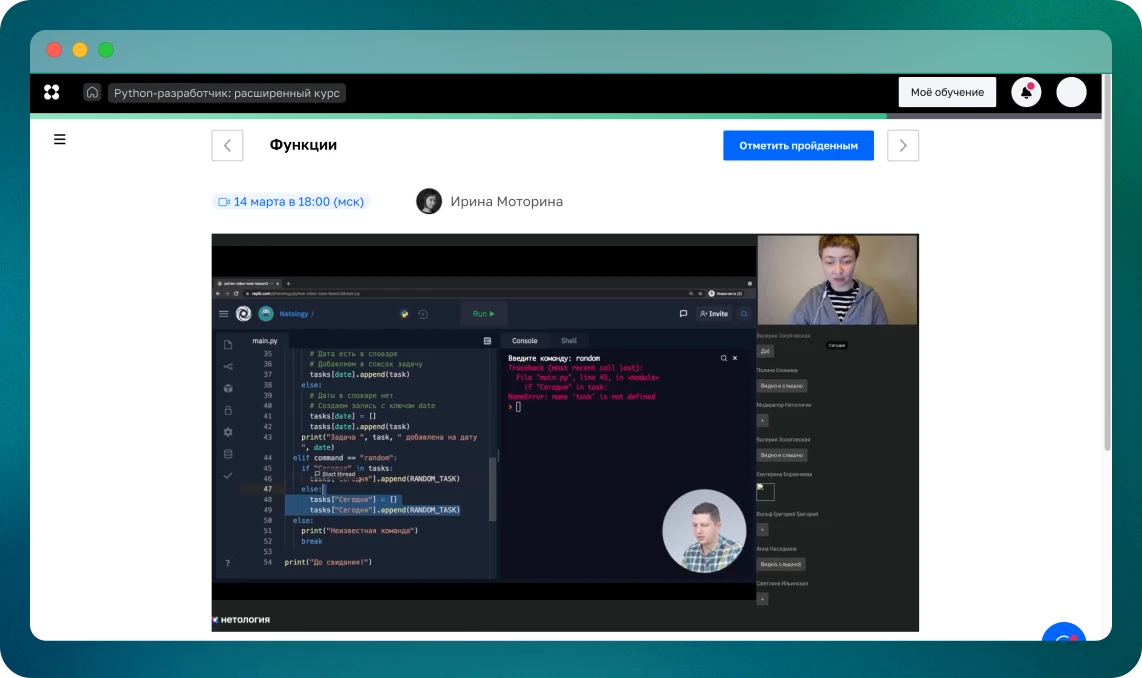Image resolution: width=1142 pixels, height=678 pixels.
Task: Click 'Python-разработчик: расширенный курс' breadcrumb
Action: coord(227,93)
